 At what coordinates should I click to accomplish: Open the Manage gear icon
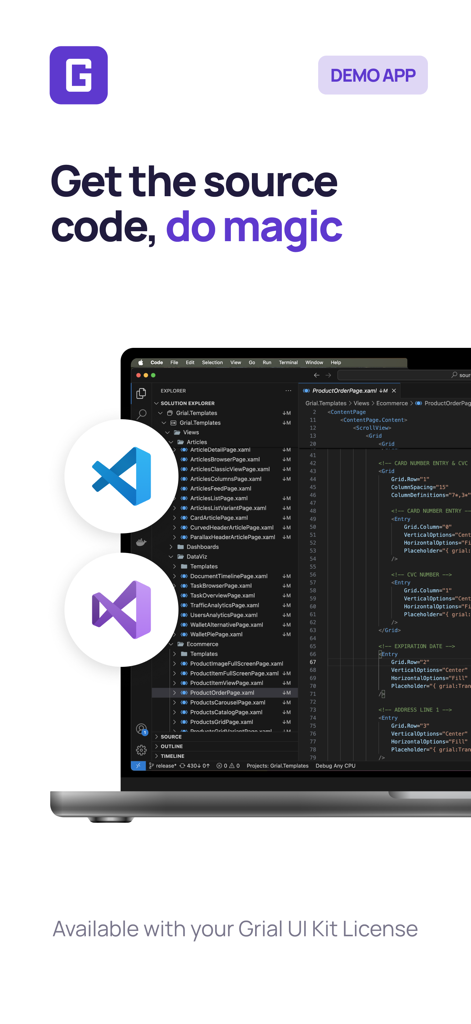141,750
